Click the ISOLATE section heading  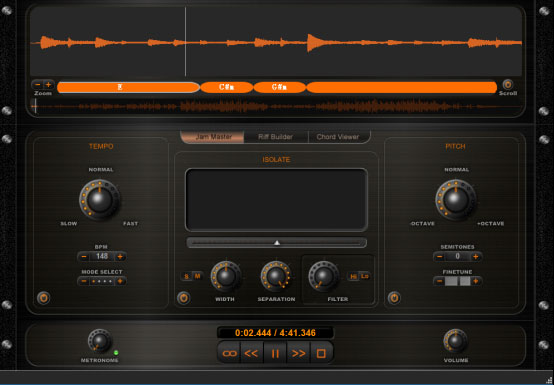tap(276, 160)
